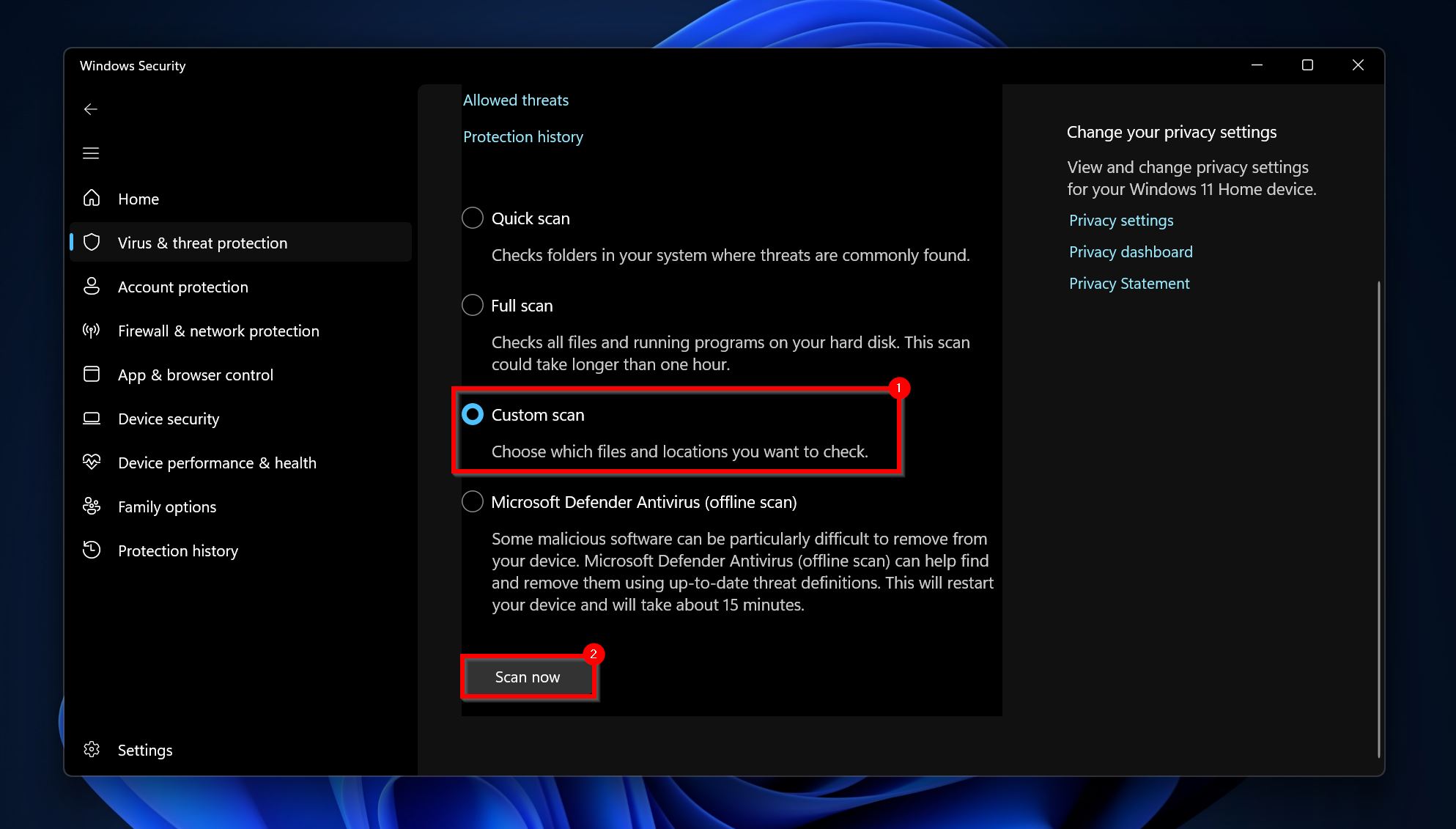Open Settings gear icon
The height and width of the screenshot is (829, 1456).
click(92, 749)
